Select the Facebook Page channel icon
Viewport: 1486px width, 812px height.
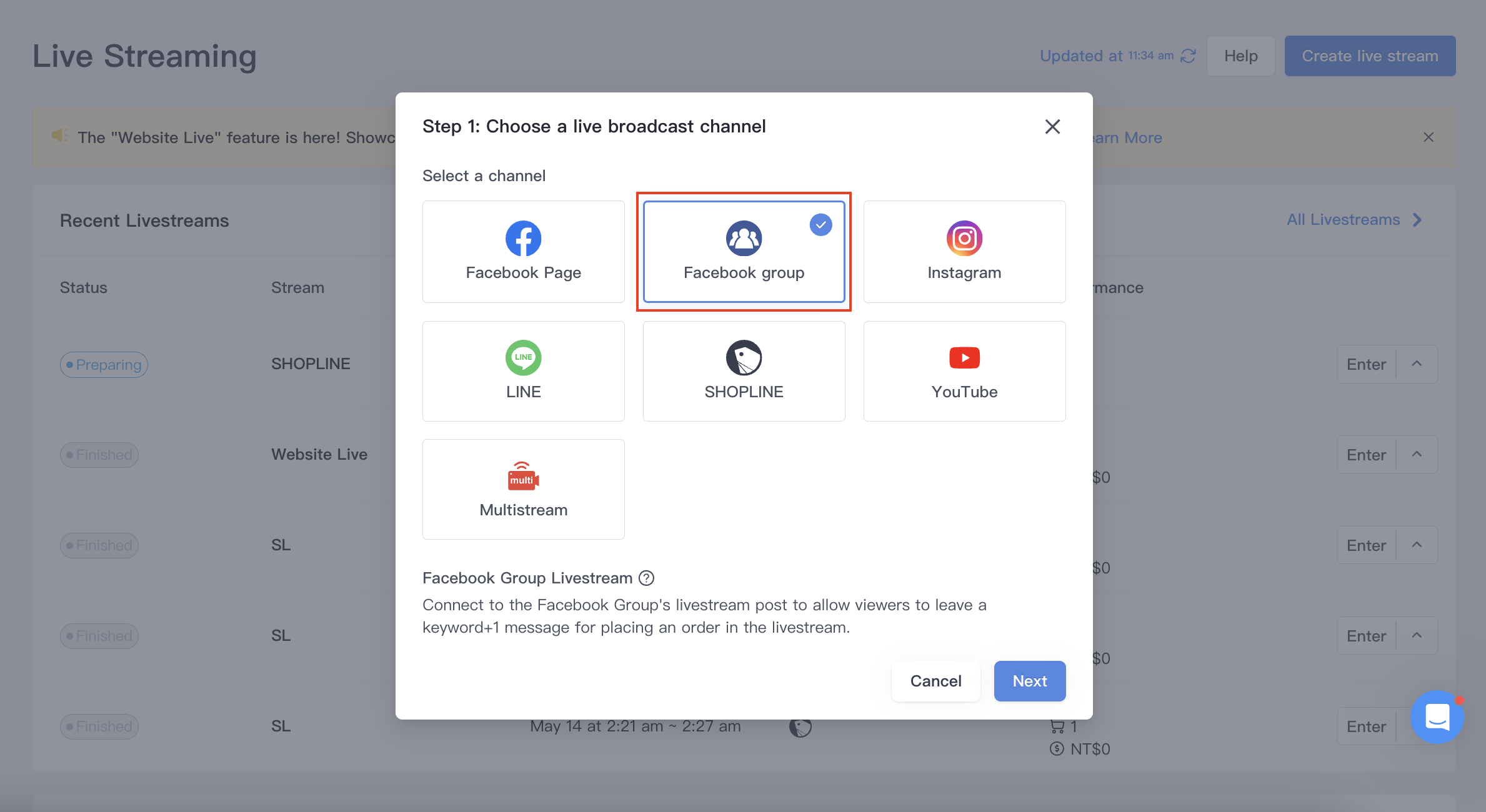[523, 239]
